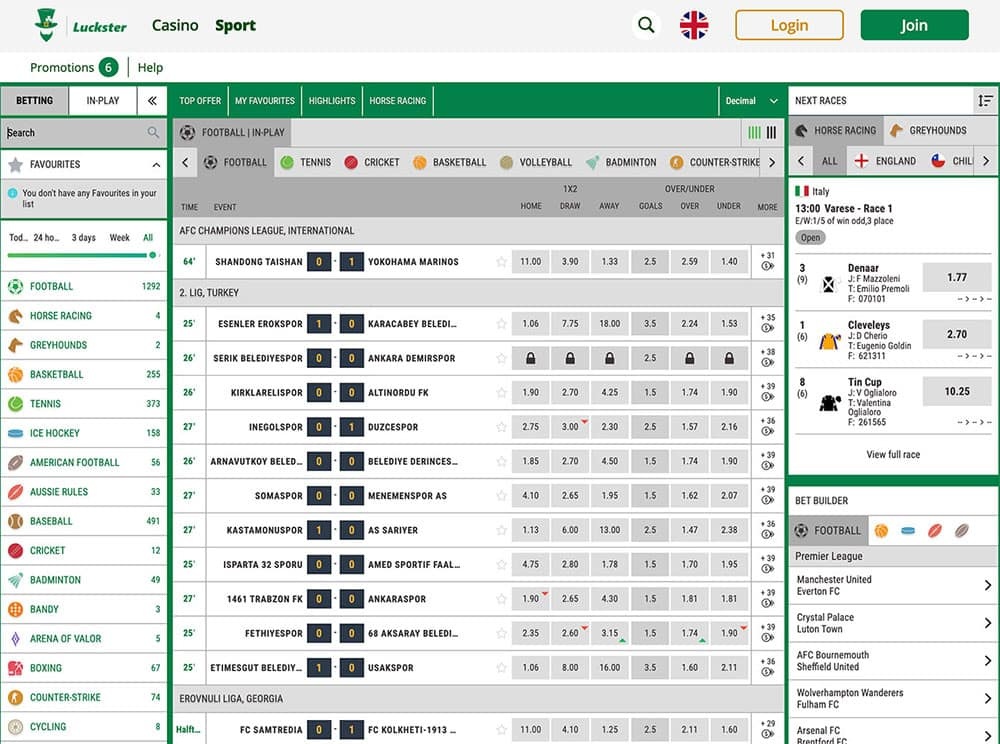The height and width of the screenshot is (744, 1000).
Task: Open Bandy in the sidebar
Action: click(84, 609)
